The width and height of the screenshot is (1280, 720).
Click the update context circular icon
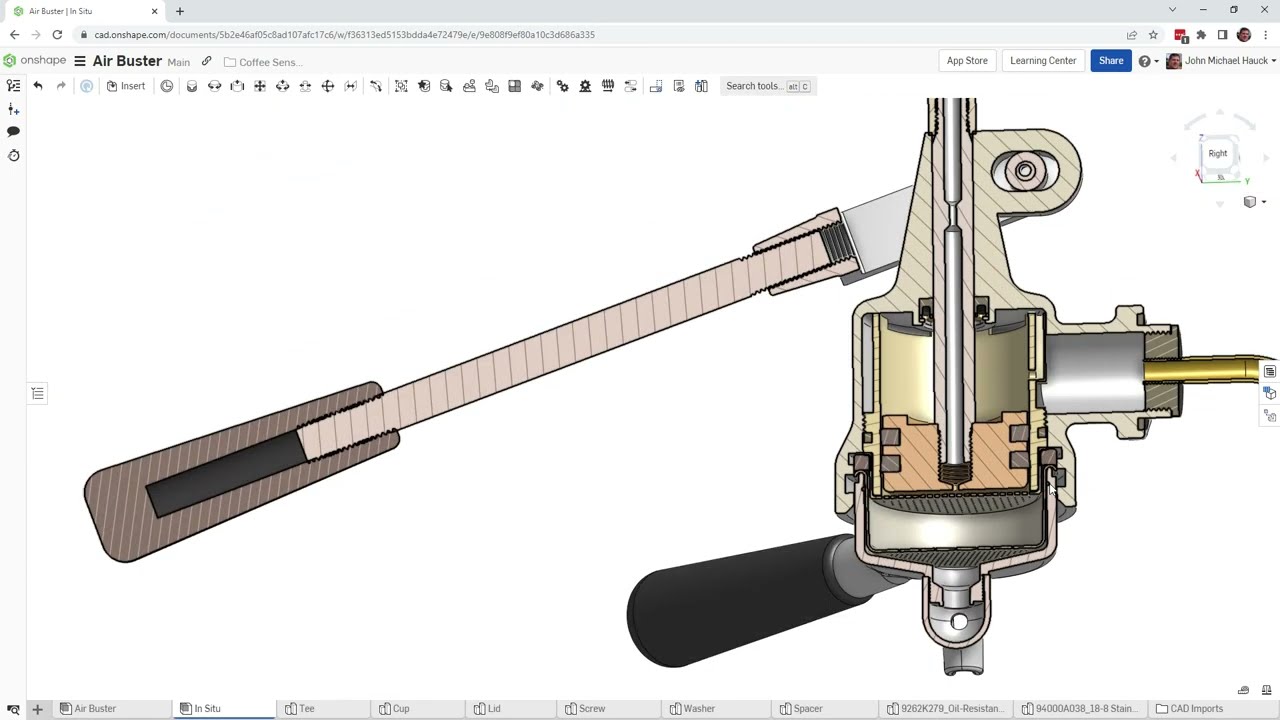pos(87,86)
